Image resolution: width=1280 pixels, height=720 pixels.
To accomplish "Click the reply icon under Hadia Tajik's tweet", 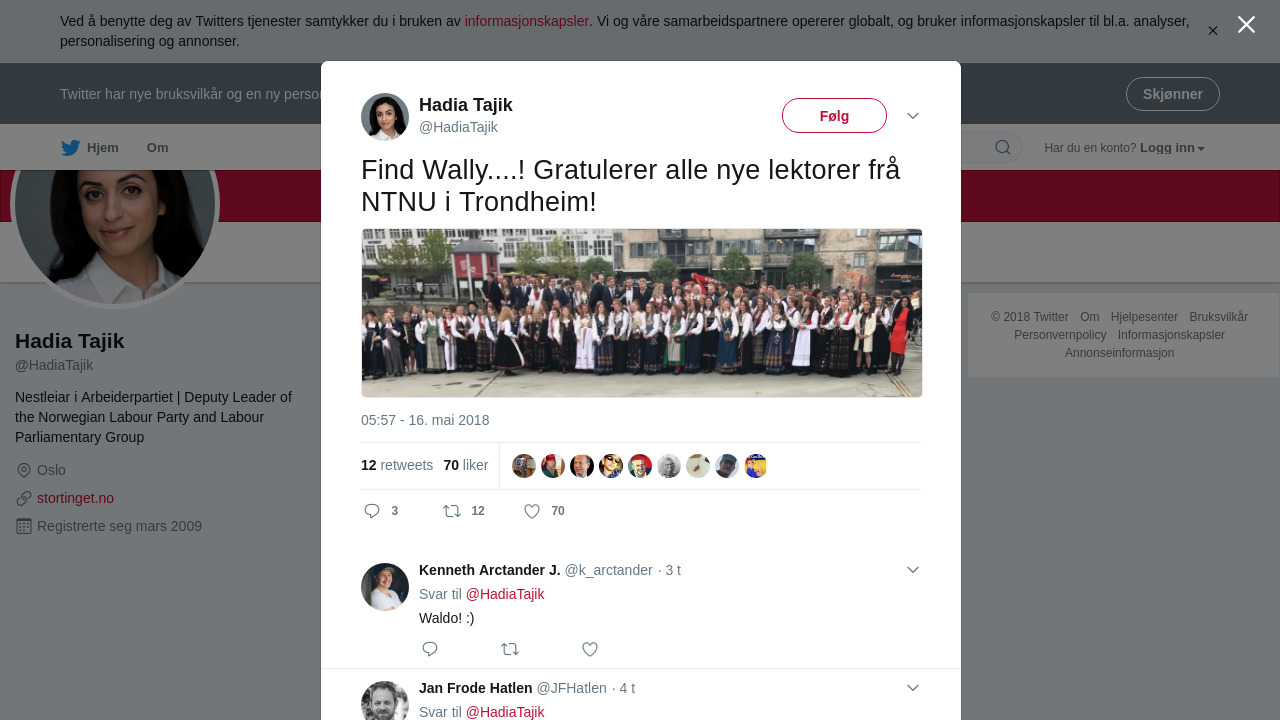I will coord(372,511).
